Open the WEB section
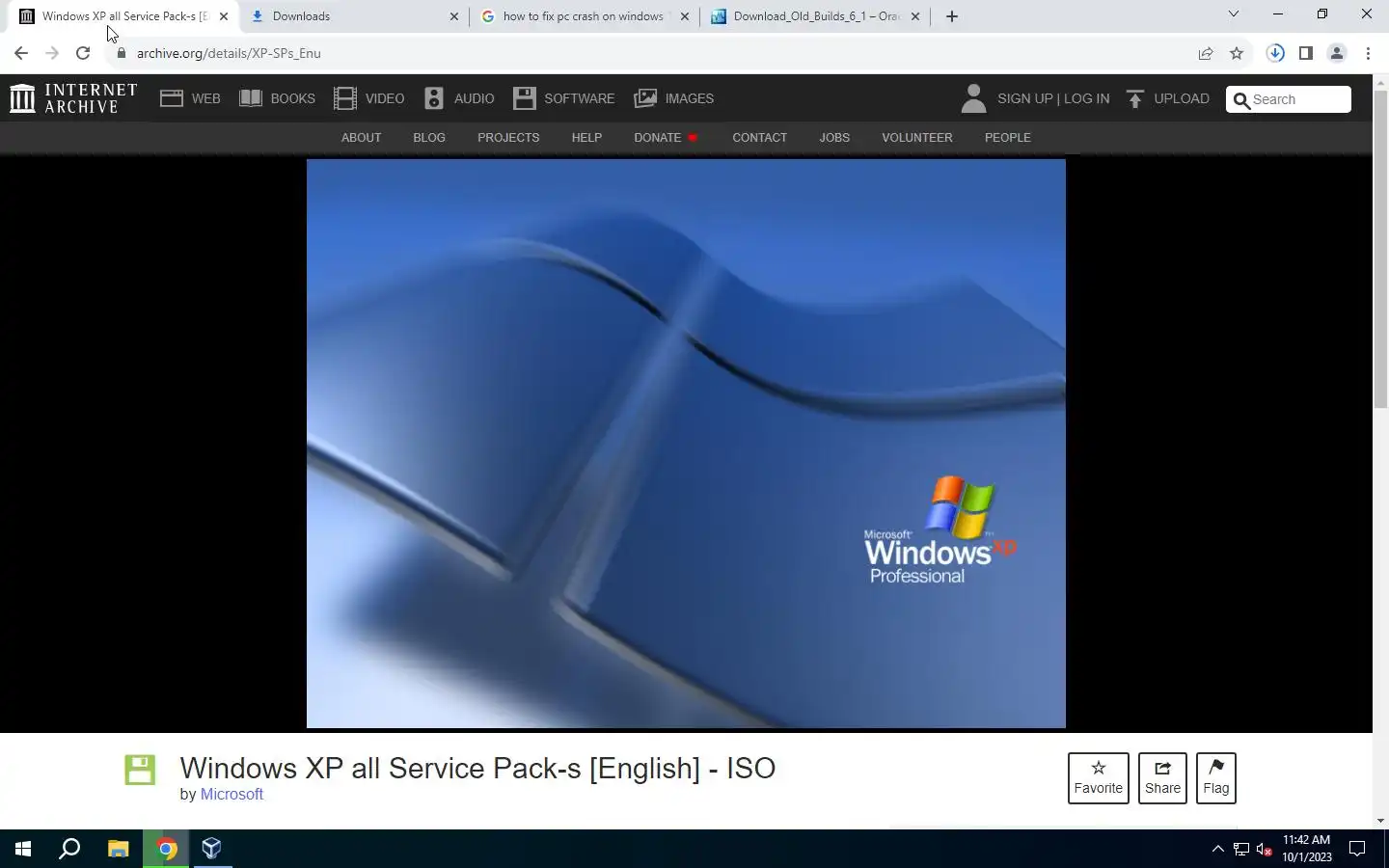This screenshot has width=1389, height=868. [190, 98]
